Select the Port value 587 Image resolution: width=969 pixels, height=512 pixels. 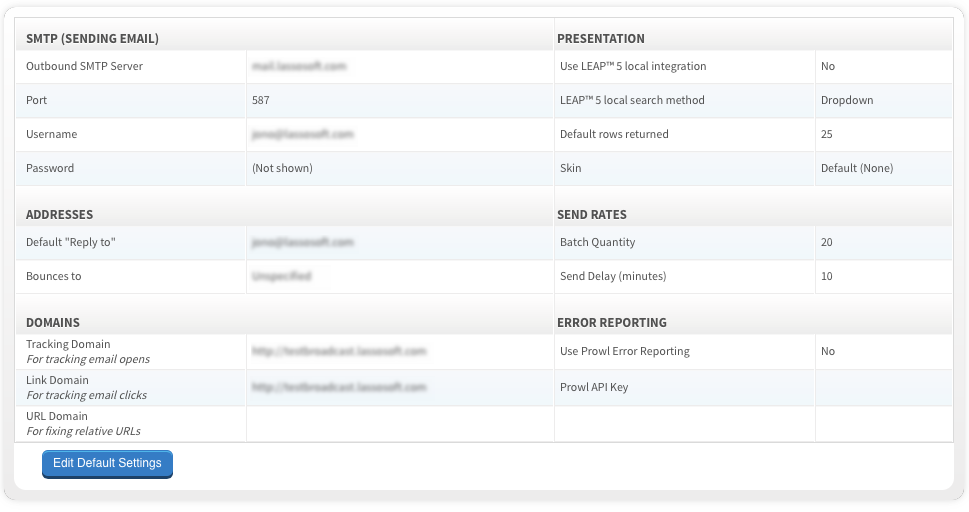click(x=261, y=100)
